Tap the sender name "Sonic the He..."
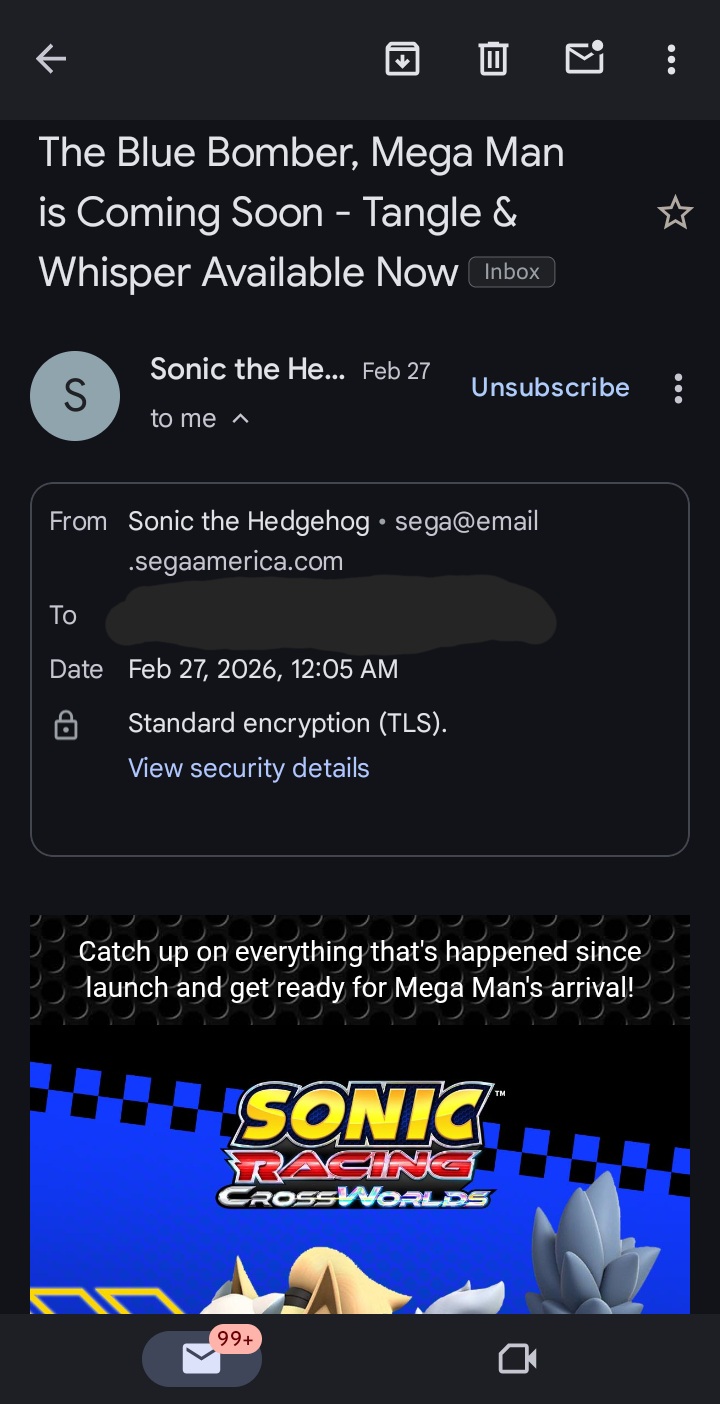 click(247, 370)
